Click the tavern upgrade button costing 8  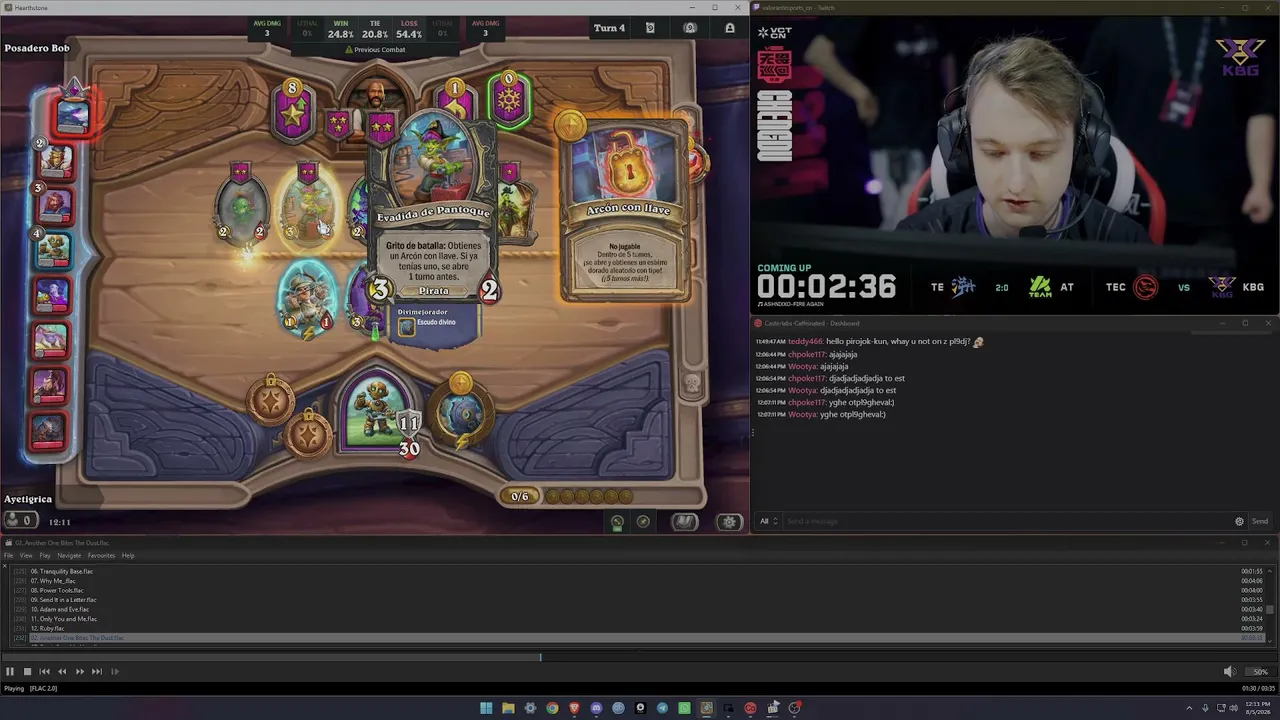[292, 110]
